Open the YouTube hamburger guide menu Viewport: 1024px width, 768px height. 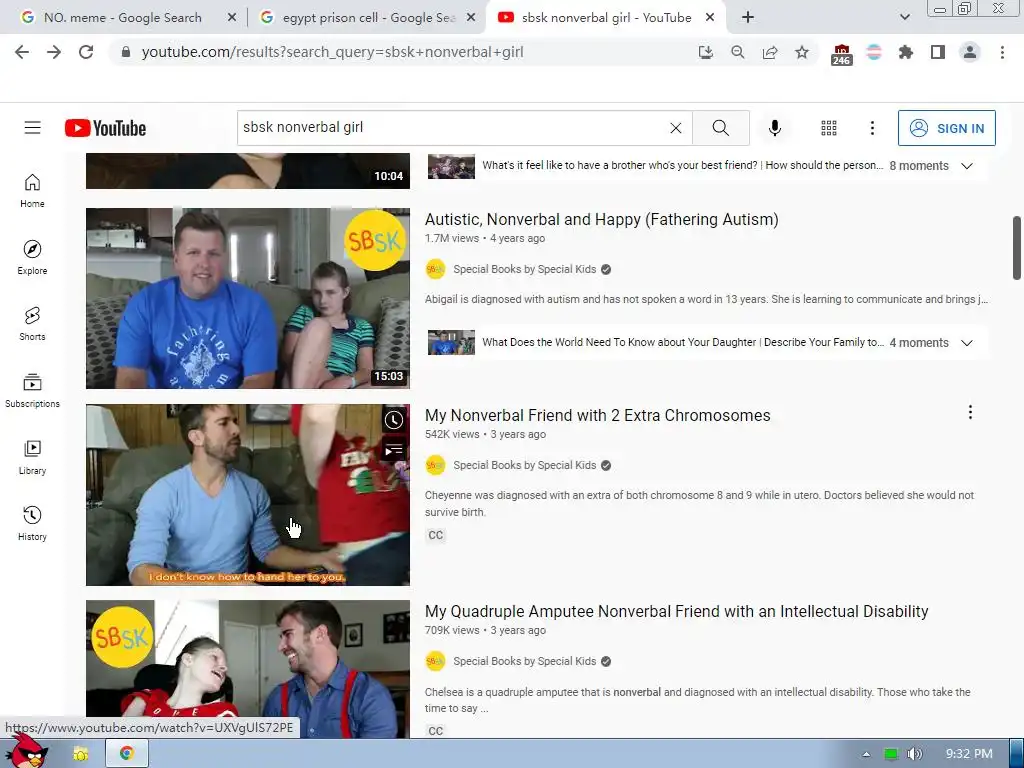33,128
